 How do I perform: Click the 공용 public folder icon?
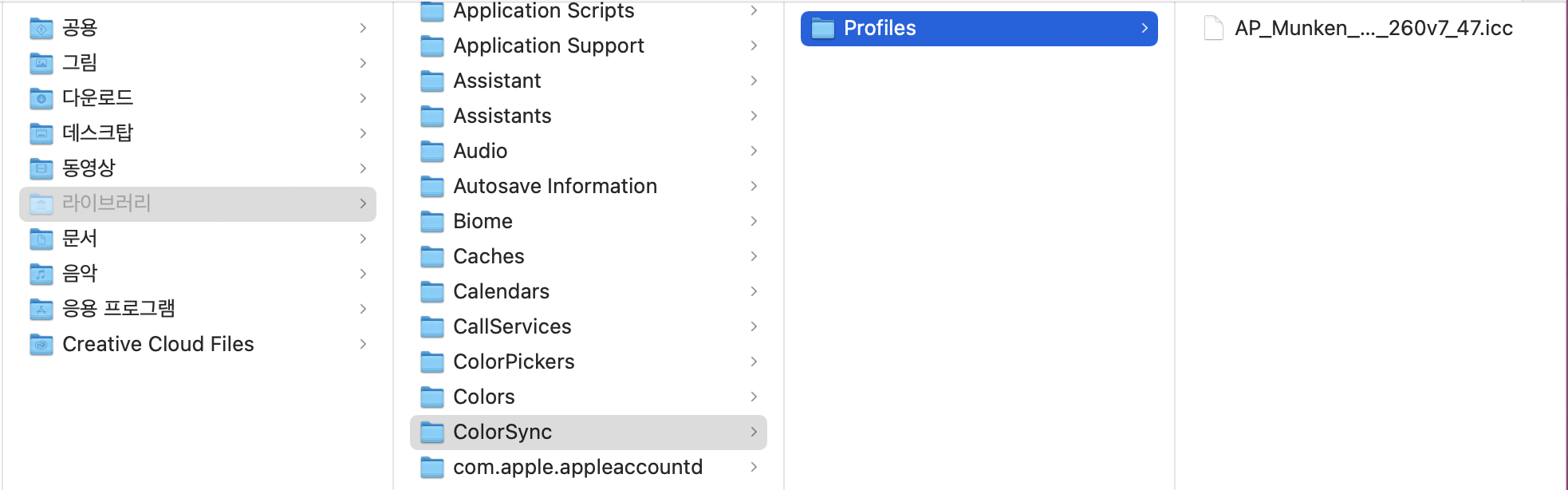pyautogui.click(x=41, y=28)
